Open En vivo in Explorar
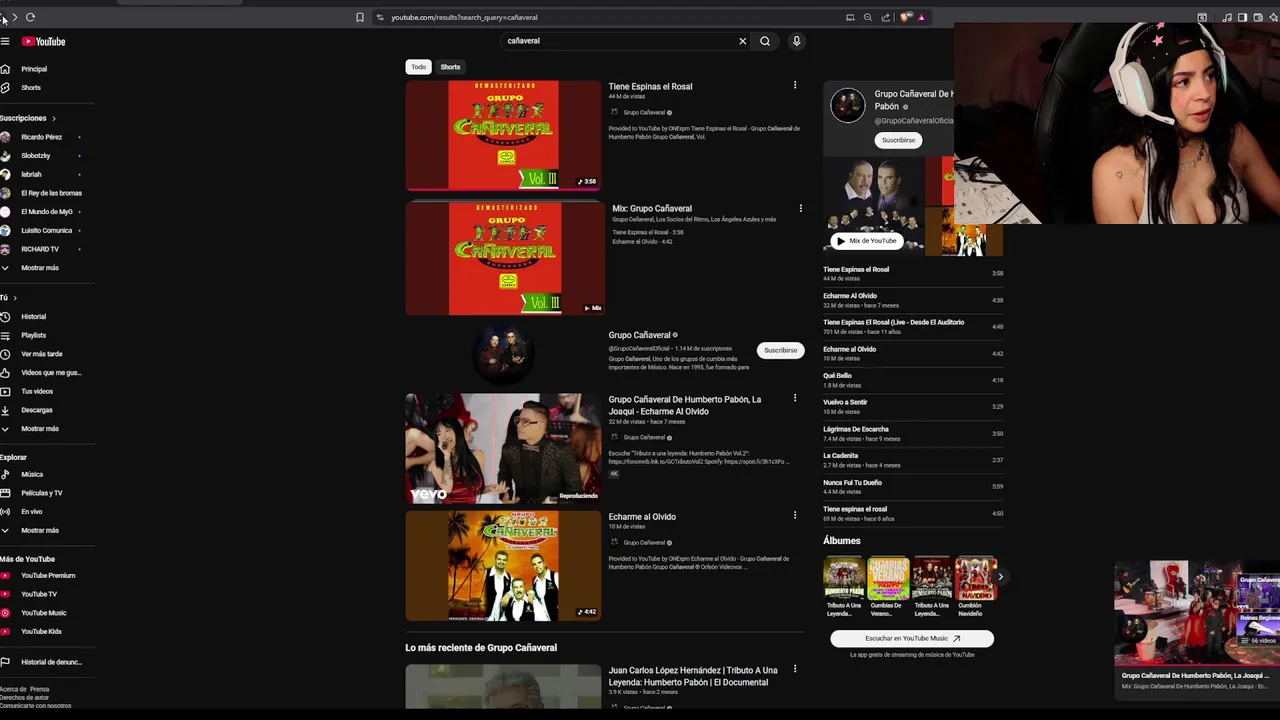This screenshot has height=720, width=1280. 31,512
